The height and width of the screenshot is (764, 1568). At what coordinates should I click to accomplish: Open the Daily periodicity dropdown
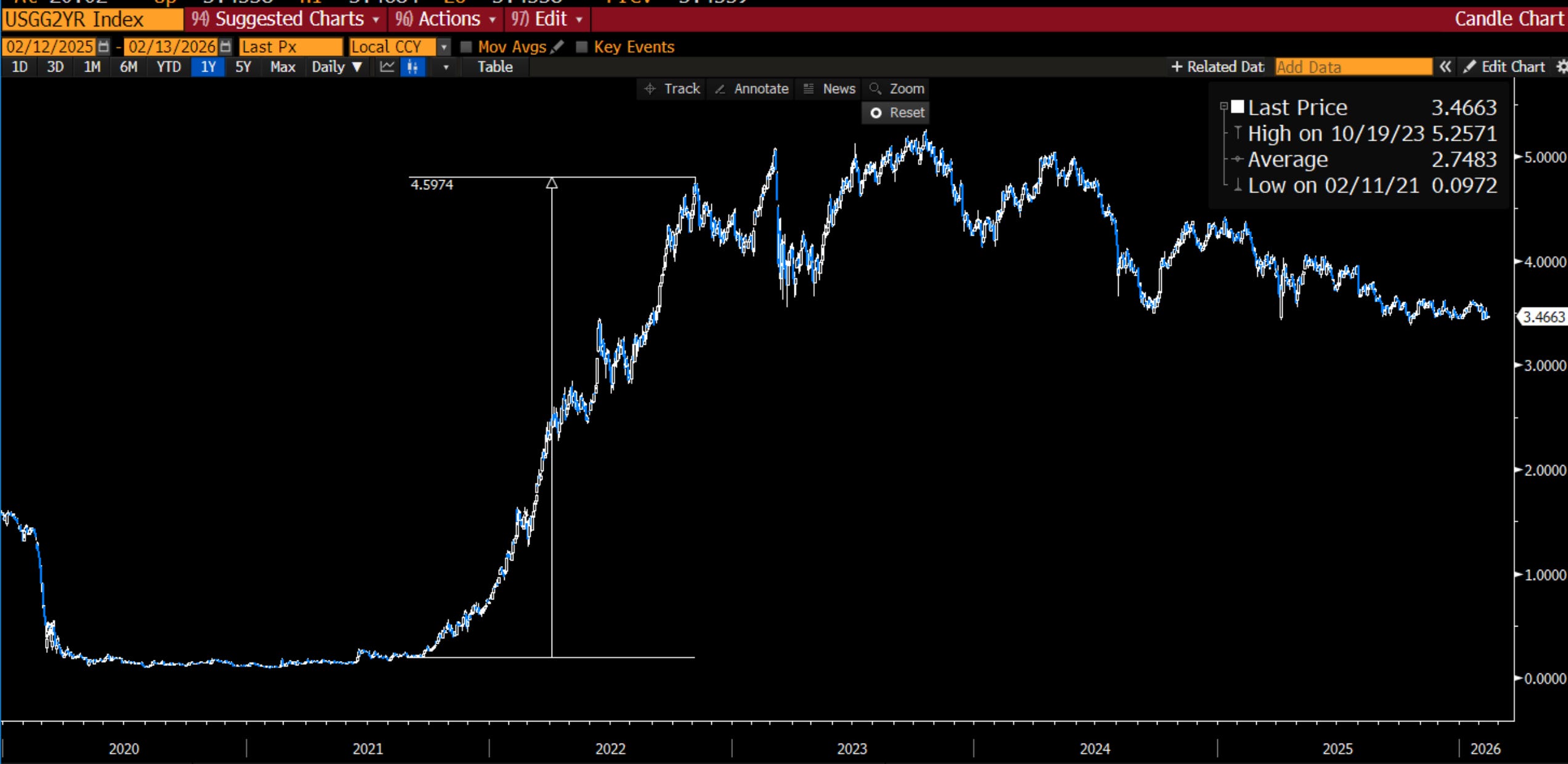[337, 67]
